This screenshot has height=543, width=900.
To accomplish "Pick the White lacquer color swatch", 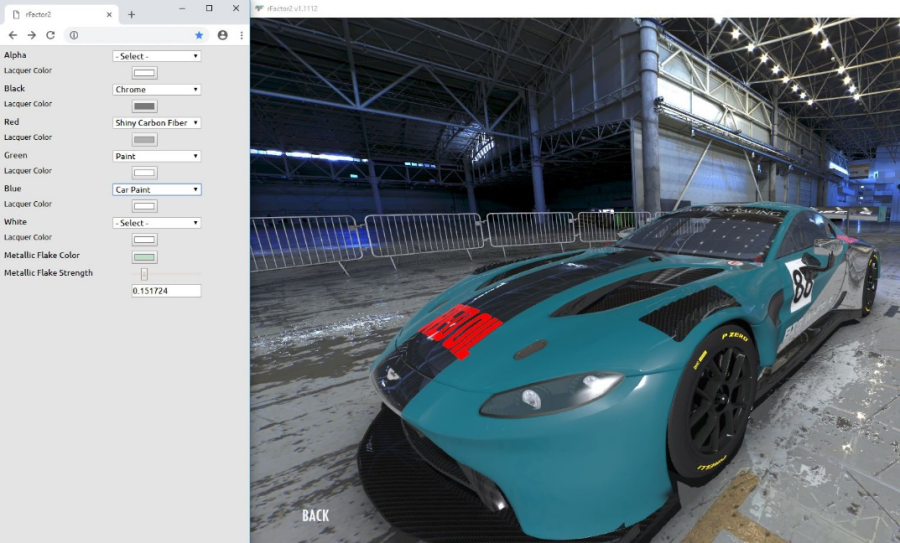I will tap(144, 239).
